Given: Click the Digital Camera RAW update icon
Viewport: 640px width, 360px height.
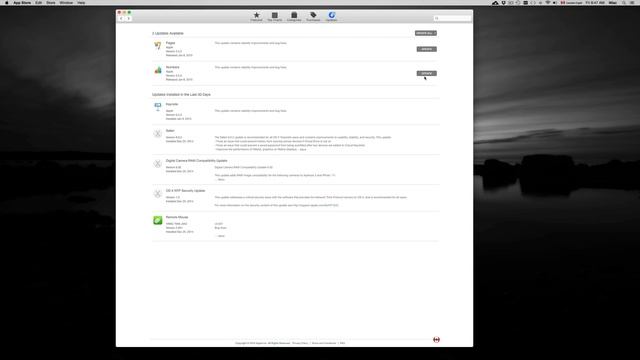Looking at the screenshot, I should [x=158, y=164].
